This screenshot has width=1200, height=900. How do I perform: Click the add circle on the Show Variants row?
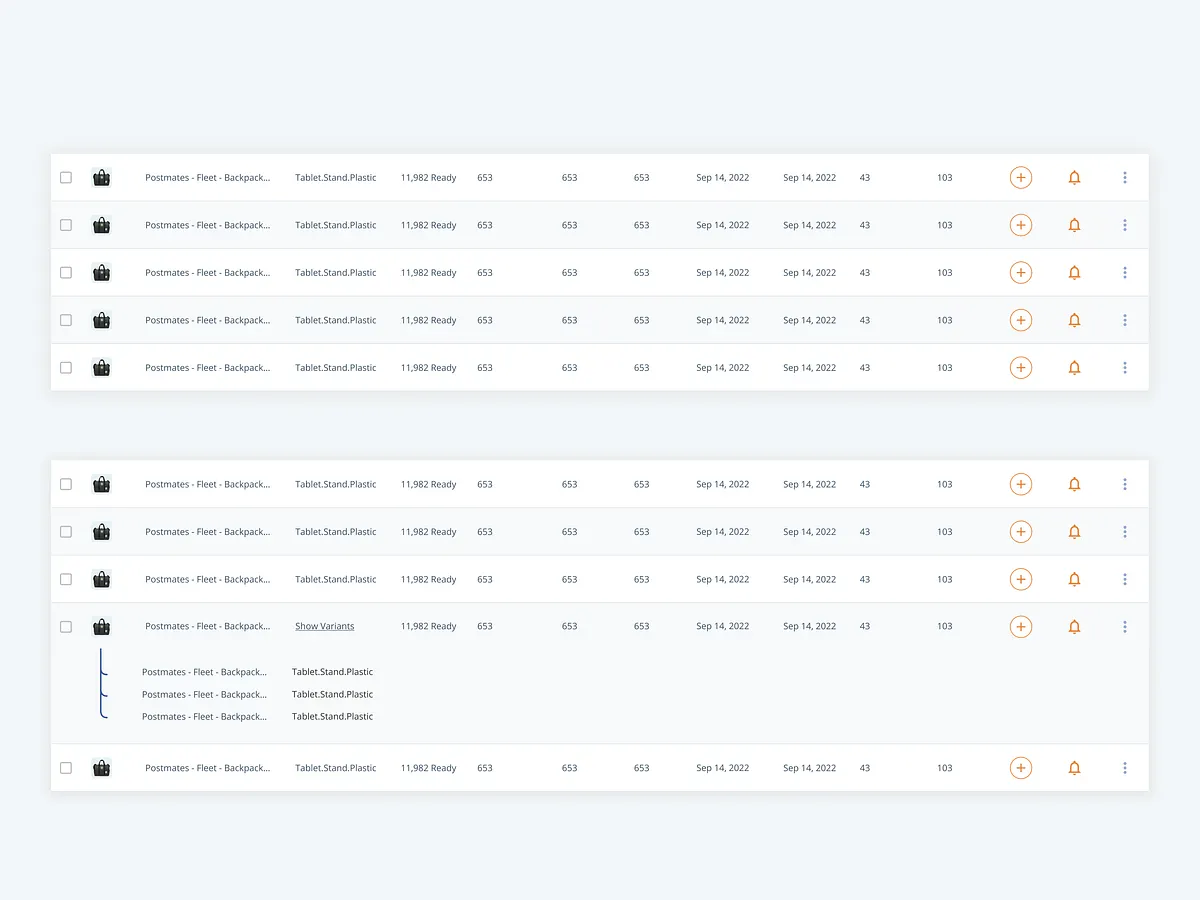point(1021,626)
